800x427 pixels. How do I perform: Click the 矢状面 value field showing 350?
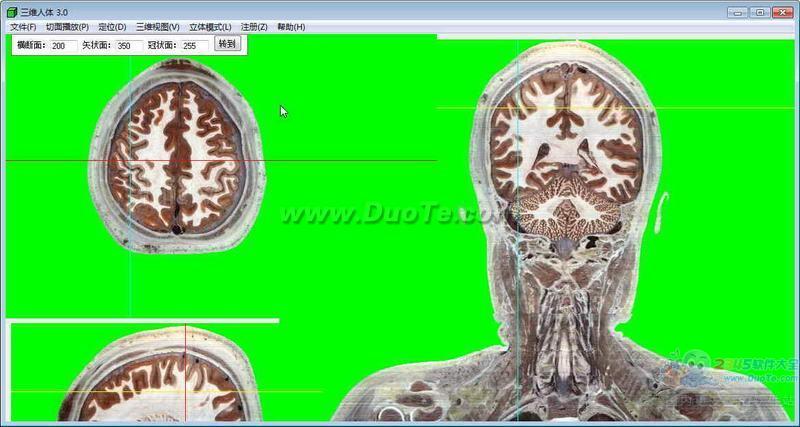tap(129, 45)
